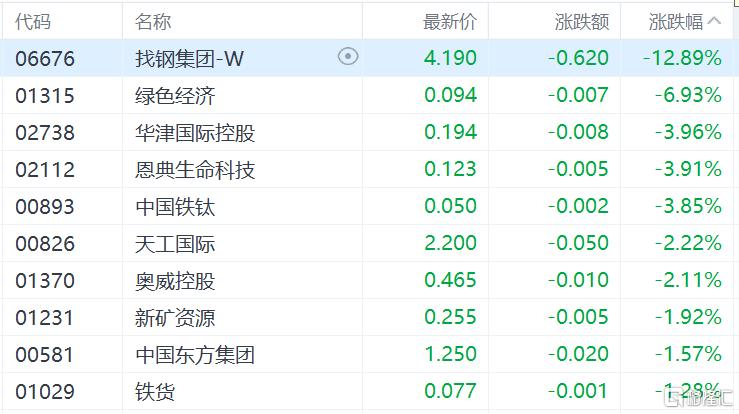Viewport: 739px width, 414px height.
Task: Open the 绿色经济 stock
Action: click(x=175, y=96)
